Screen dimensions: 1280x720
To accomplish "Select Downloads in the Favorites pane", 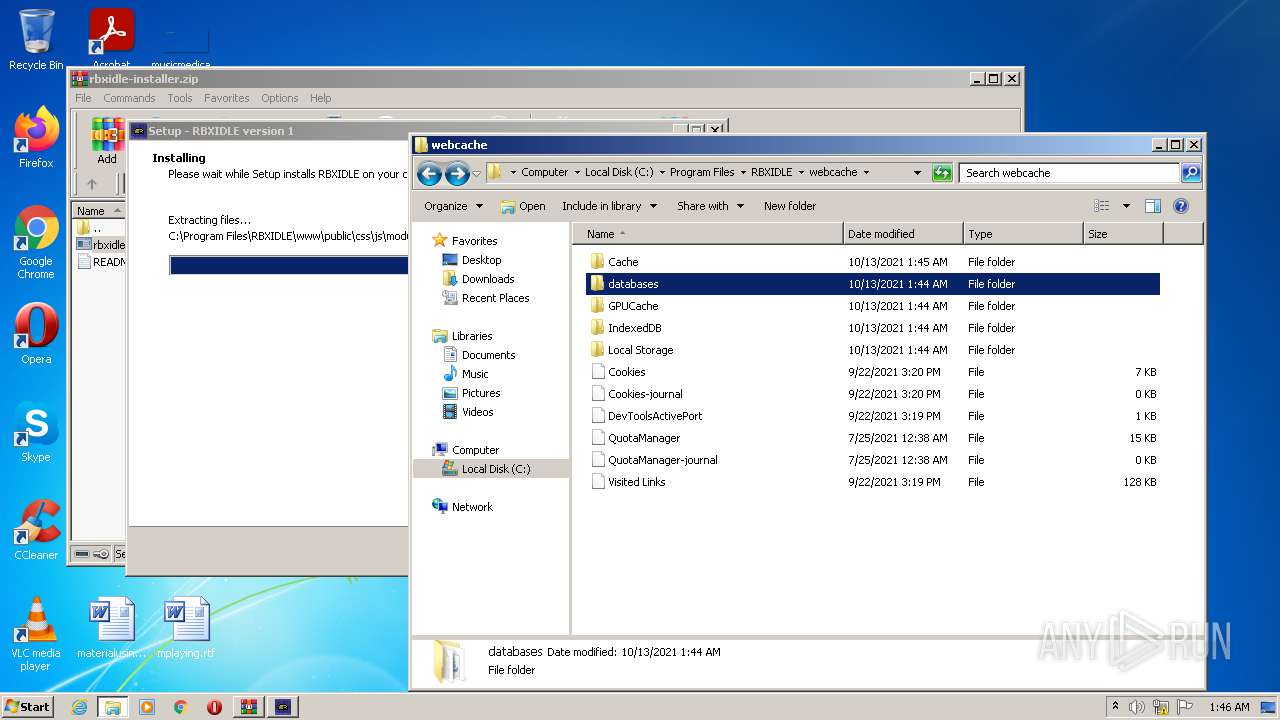I will (x=487, y=279).
